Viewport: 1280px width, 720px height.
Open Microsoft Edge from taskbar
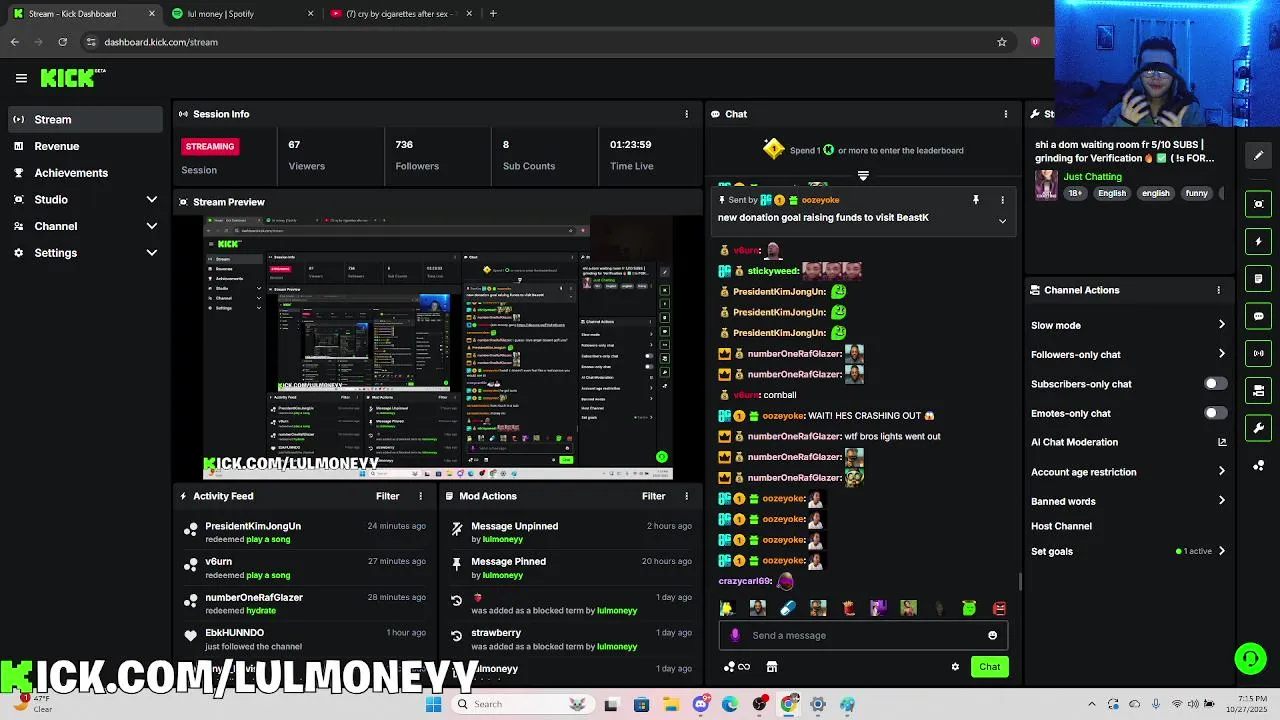730,704
